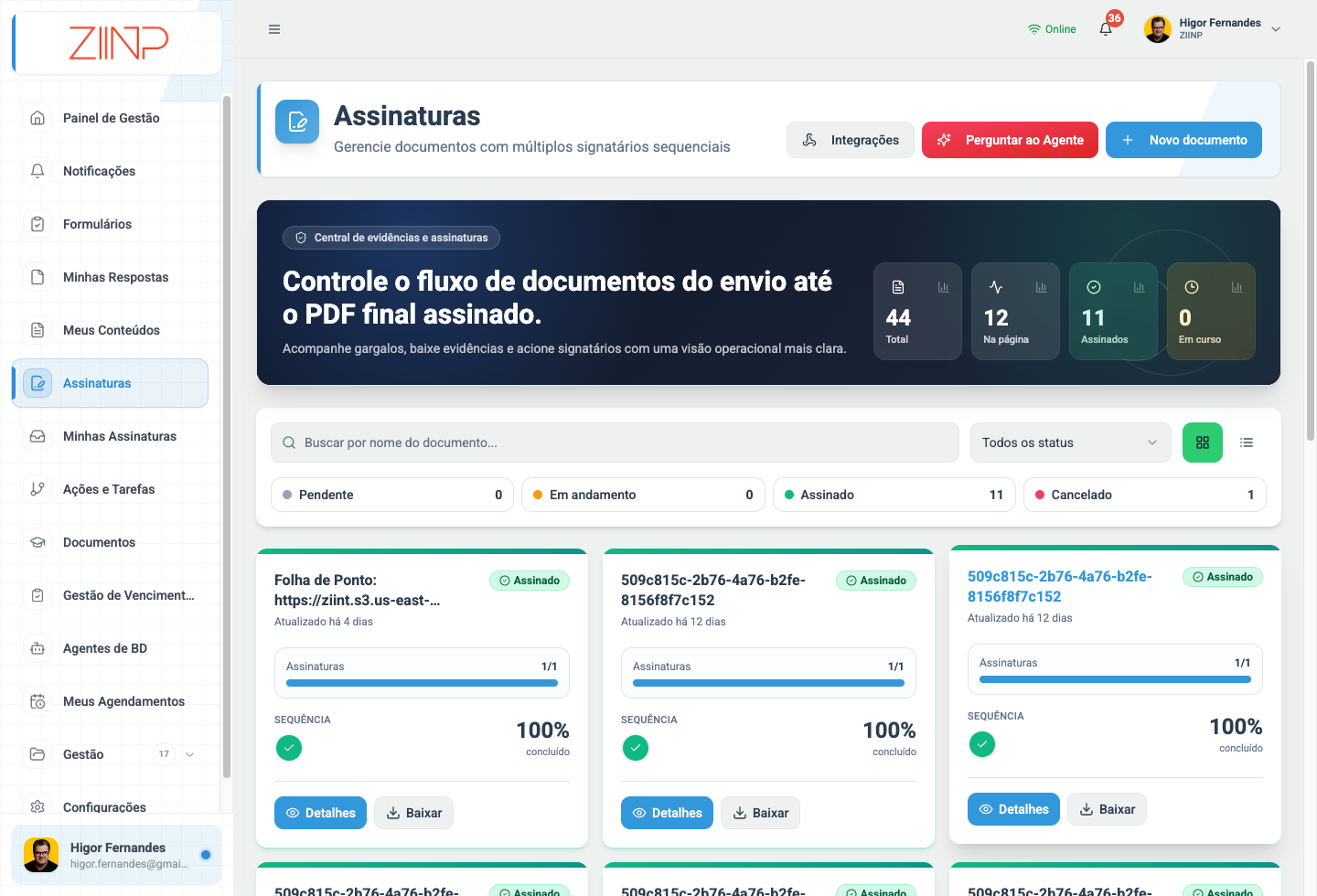Screen dimensions: 1317x896
Task: Click the Em curso 0 stat card
Action: pyautogui.click(x=1211, y=312)
